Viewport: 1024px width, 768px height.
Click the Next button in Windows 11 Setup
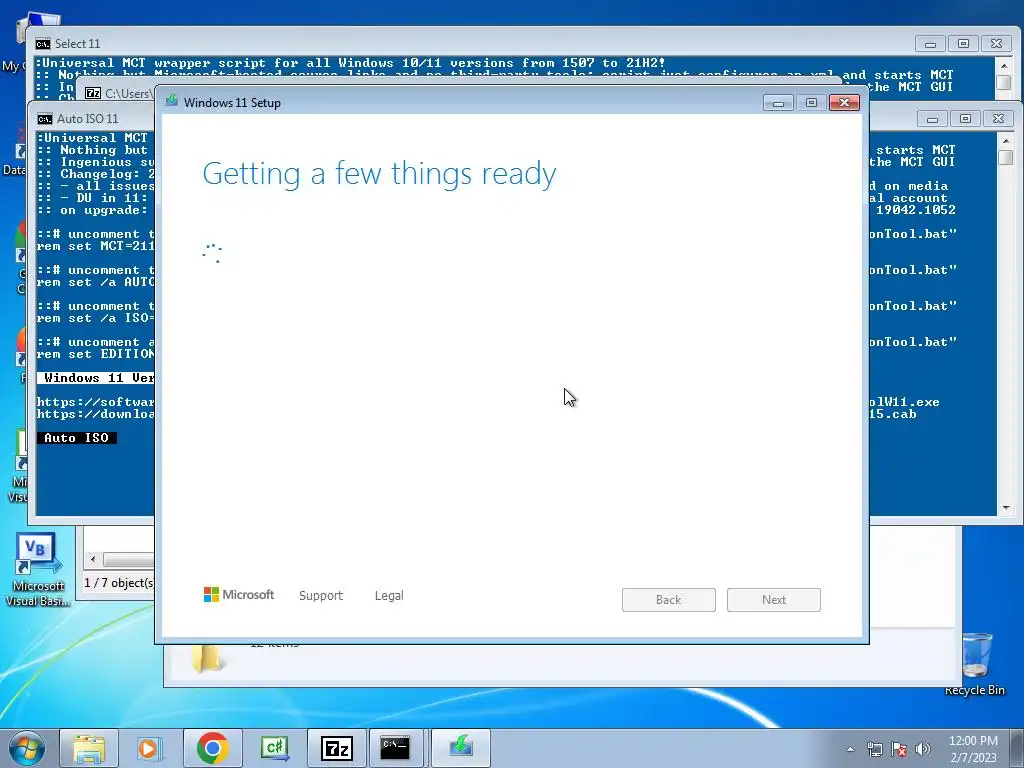point(774,600)
